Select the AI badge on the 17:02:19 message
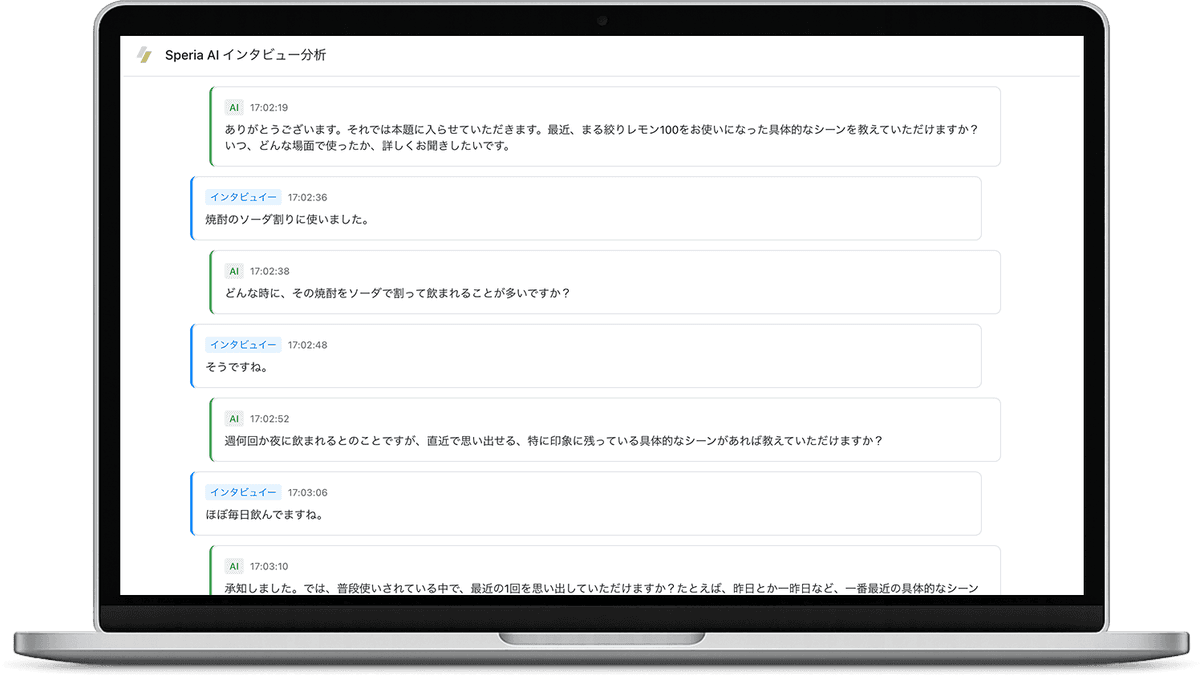Viewport: 1200px width, 675px height. (233, 106)
